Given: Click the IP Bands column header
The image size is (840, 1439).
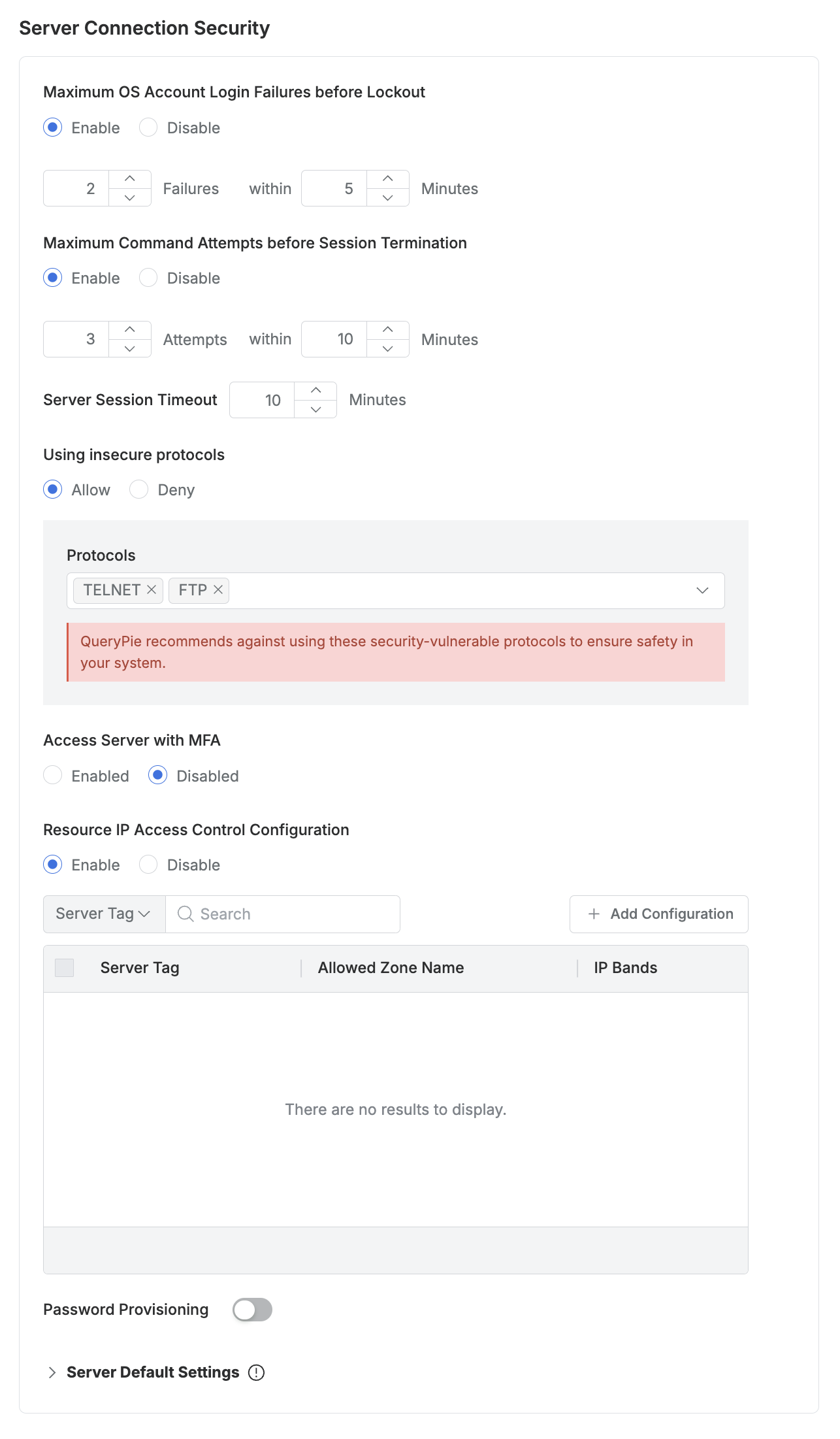Looking at the screenshot, I should [x=626, y=968].
